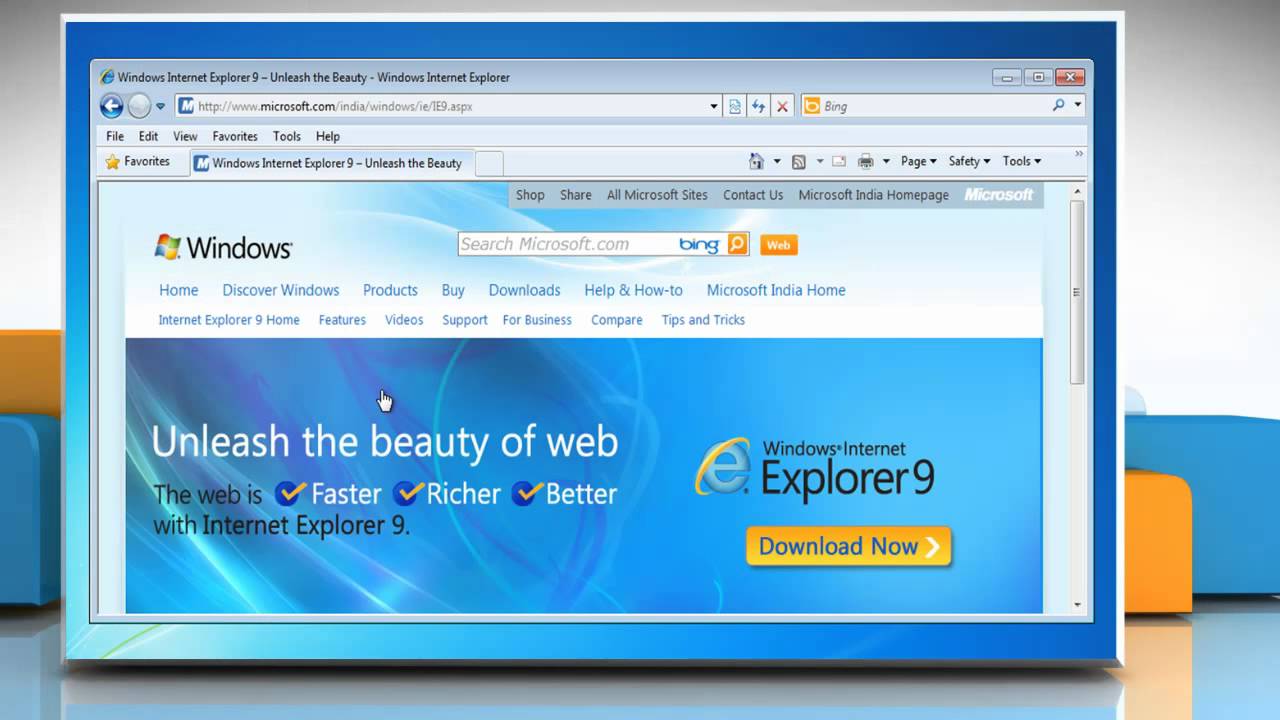Click the Forward navigation arrow button

[x=139, y=106]
